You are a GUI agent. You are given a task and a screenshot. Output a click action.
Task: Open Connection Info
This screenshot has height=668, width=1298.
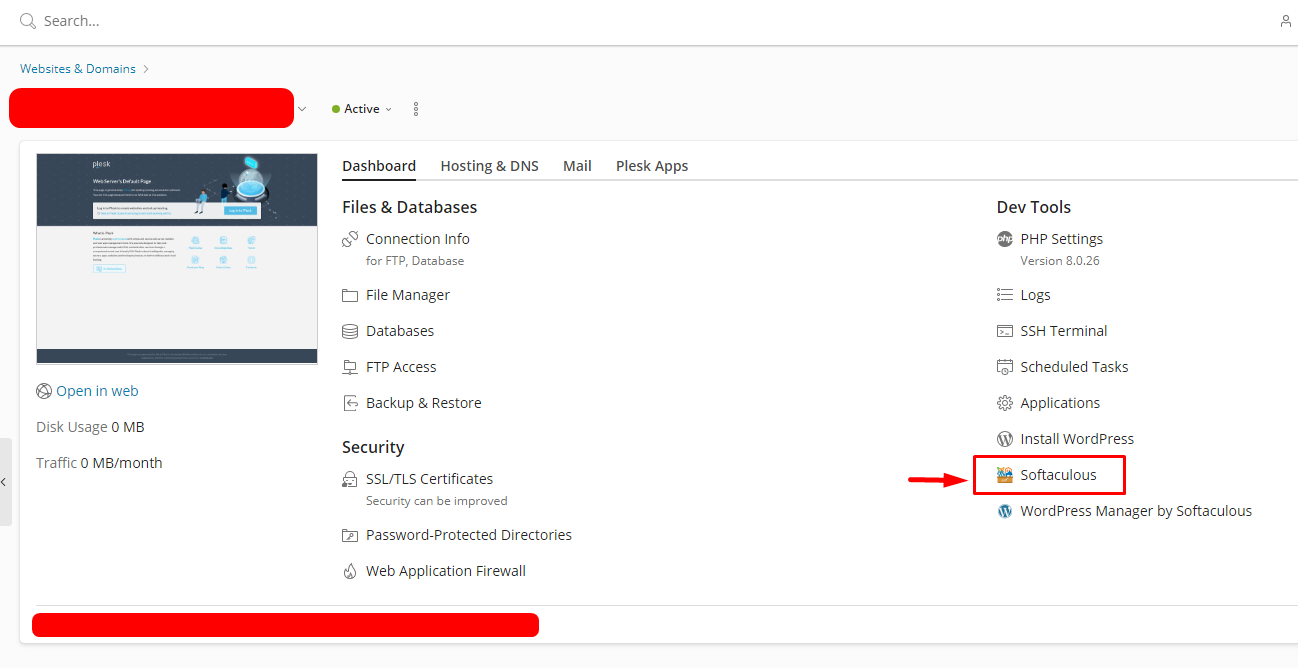(418, 239)
